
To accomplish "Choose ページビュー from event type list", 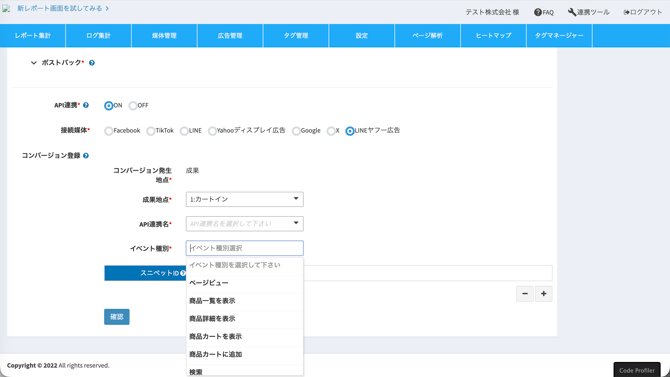I will click(x=244, y=283).
